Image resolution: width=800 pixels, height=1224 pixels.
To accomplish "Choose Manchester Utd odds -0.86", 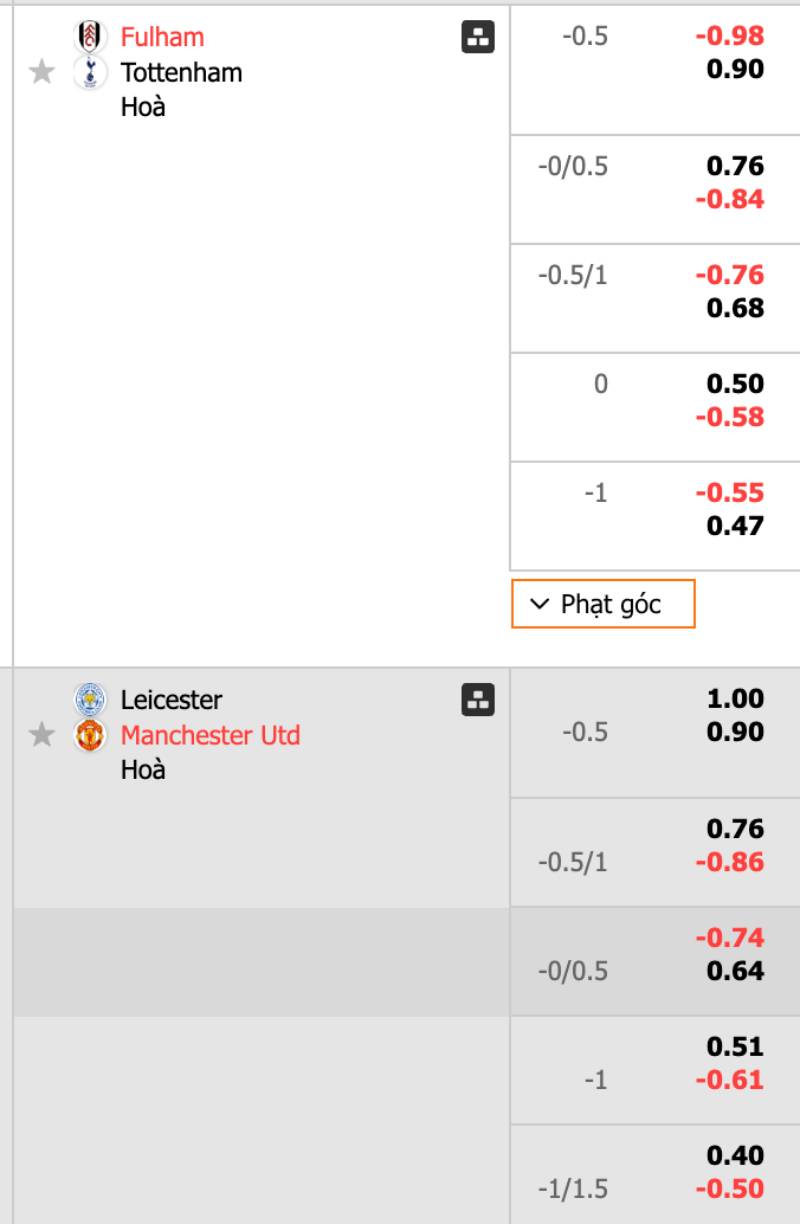I will tap(730, 862).
